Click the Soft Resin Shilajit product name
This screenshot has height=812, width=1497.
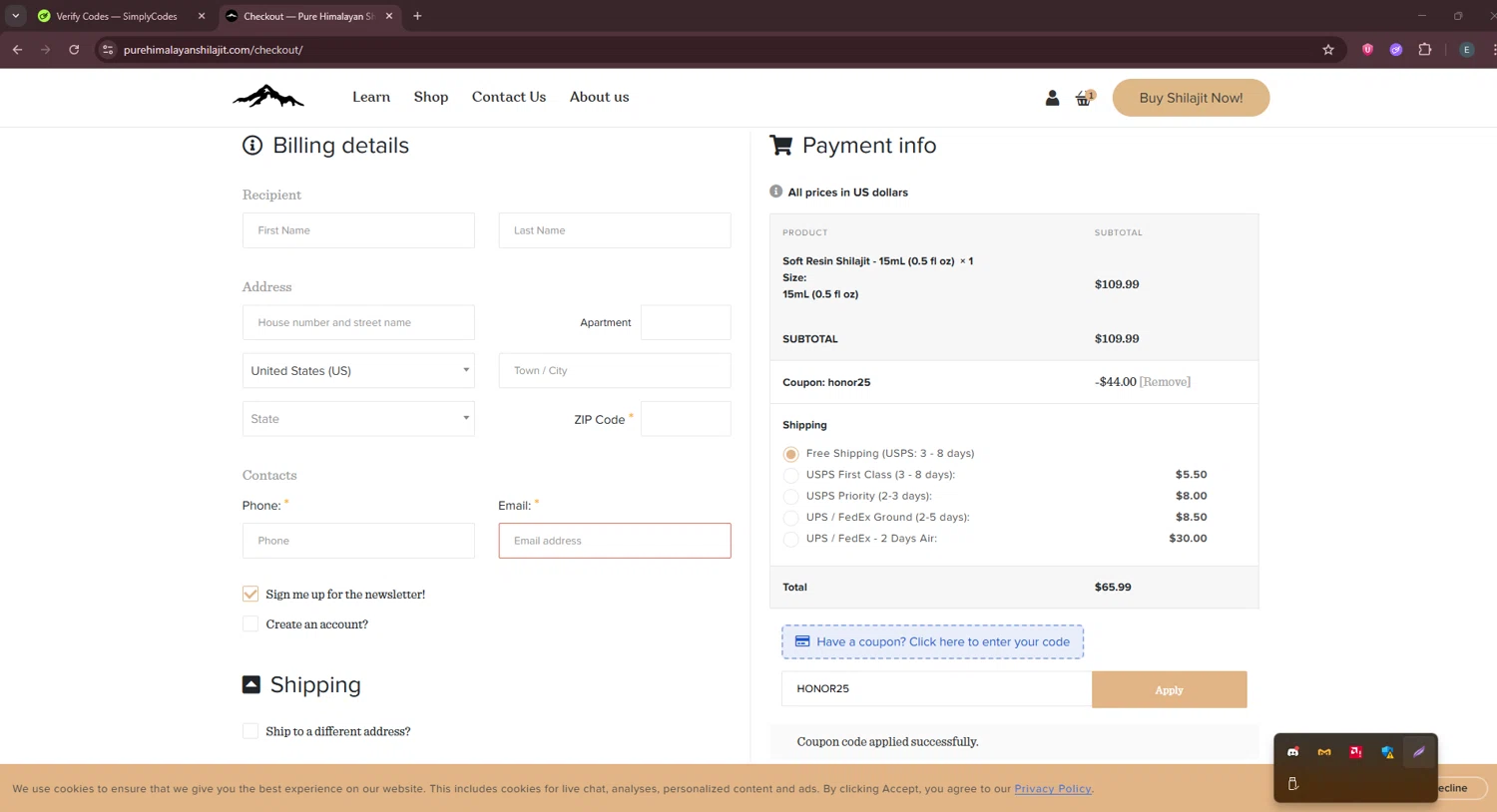click(x=868, y=261)
